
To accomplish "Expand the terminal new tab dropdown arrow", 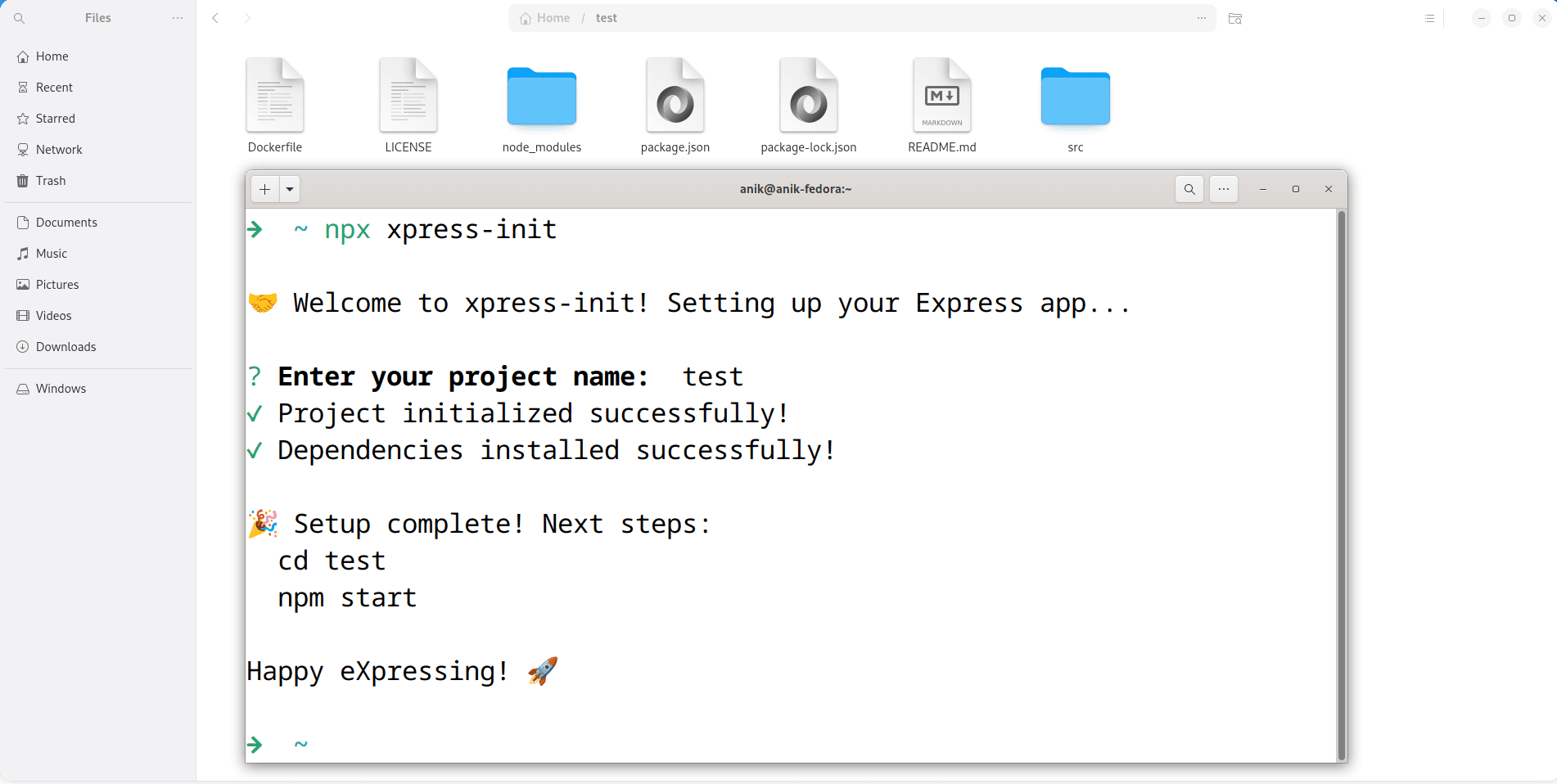I will (290, 189).
